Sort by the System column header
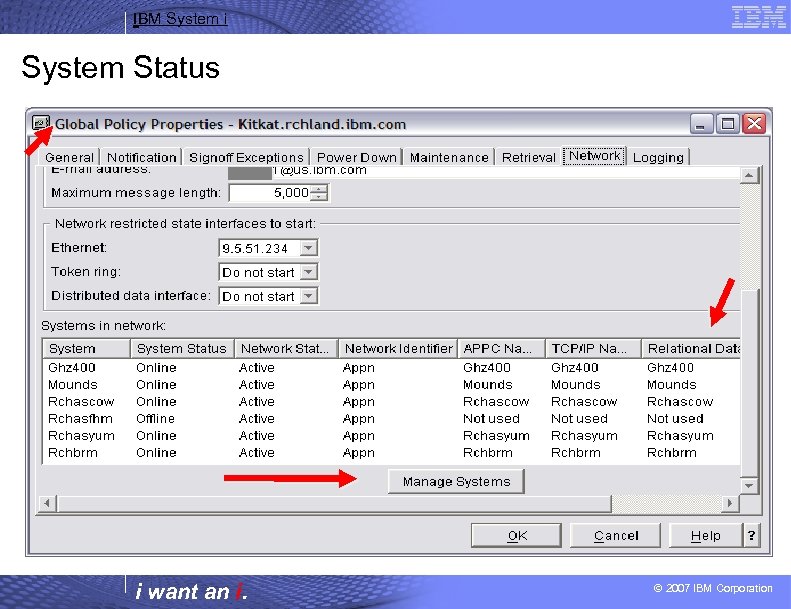This screenshot has height=609, width=791. coord(87,349)
